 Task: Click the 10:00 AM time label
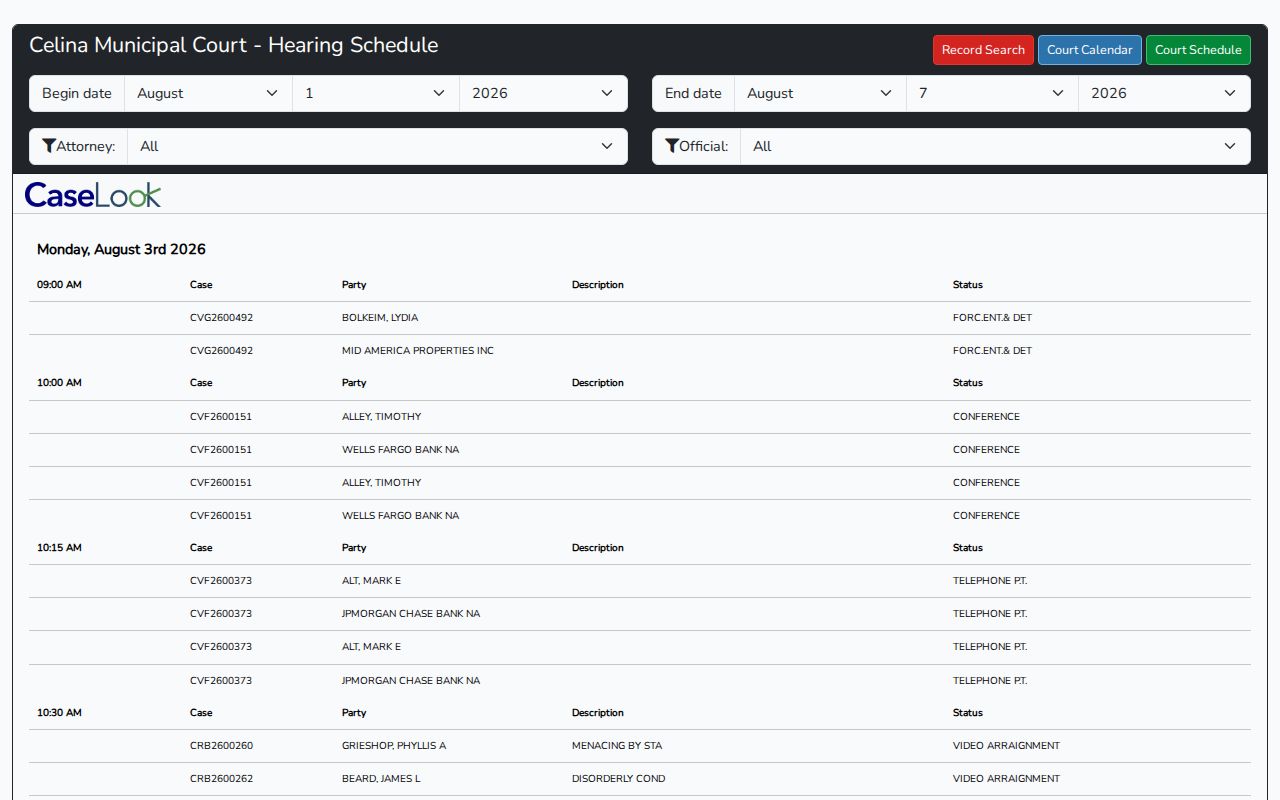tap(59, 383)
